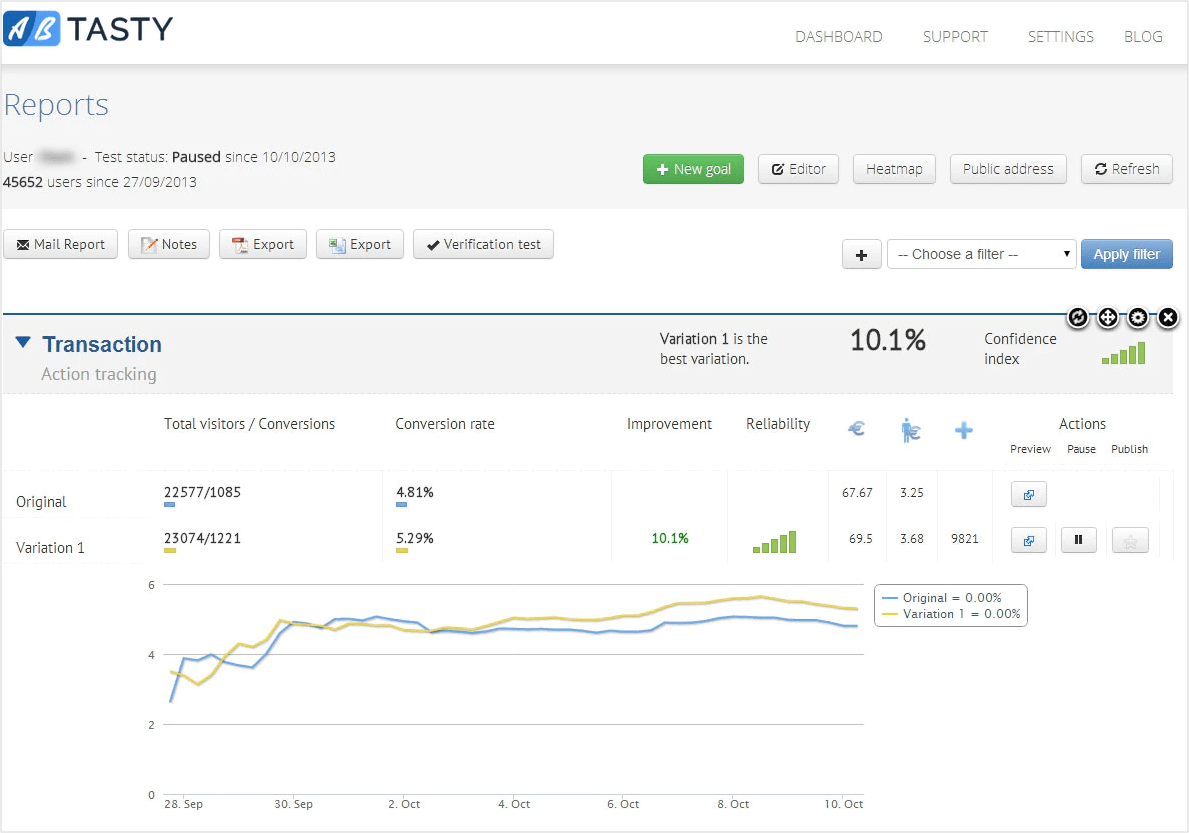This screenshot has height=833, width=1189.
Task: Click the euro revenue column icon
Action: (x=856, y=430)
